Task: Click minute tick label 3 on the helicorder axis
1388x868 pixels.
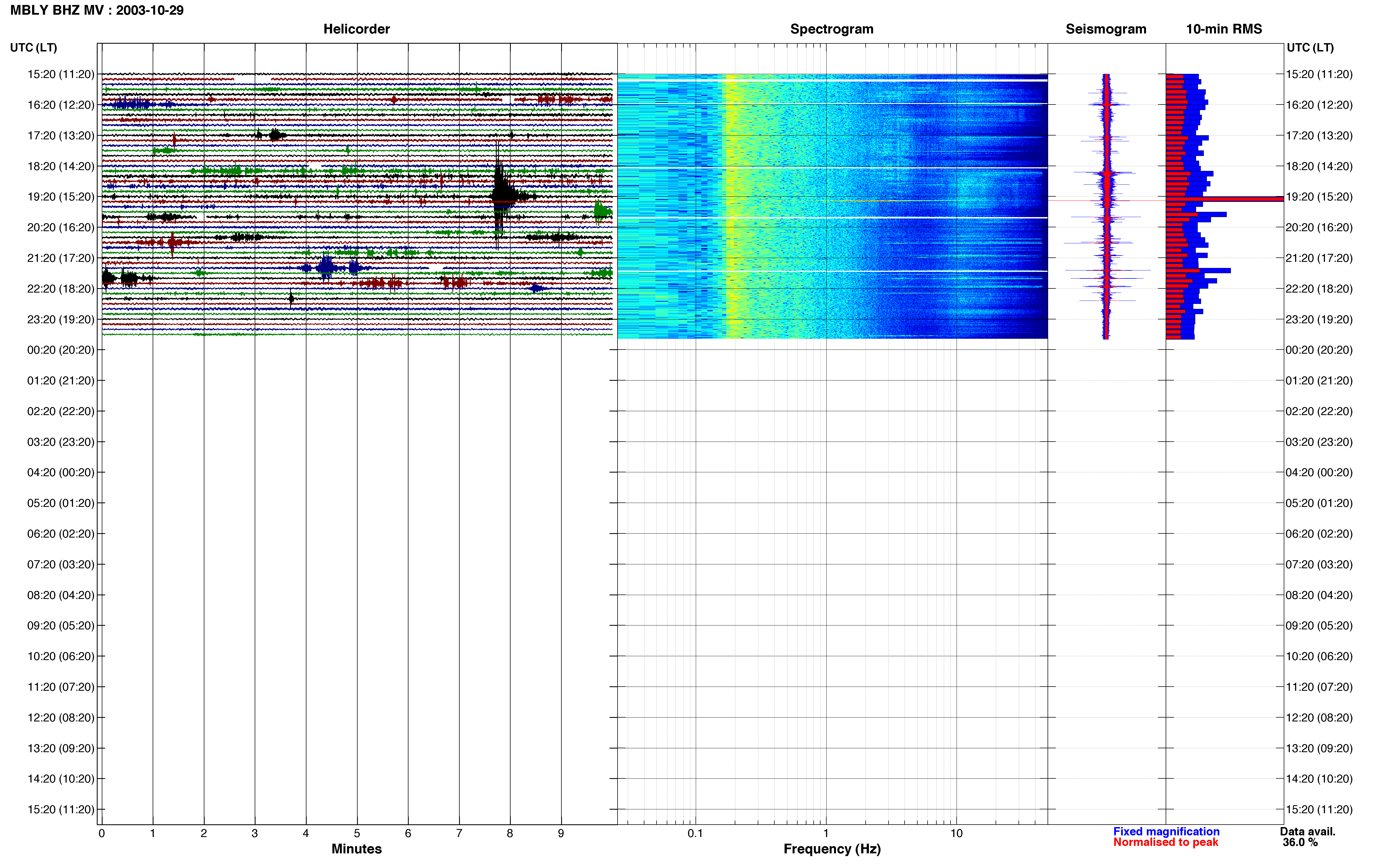Action: tap(255, 833)
